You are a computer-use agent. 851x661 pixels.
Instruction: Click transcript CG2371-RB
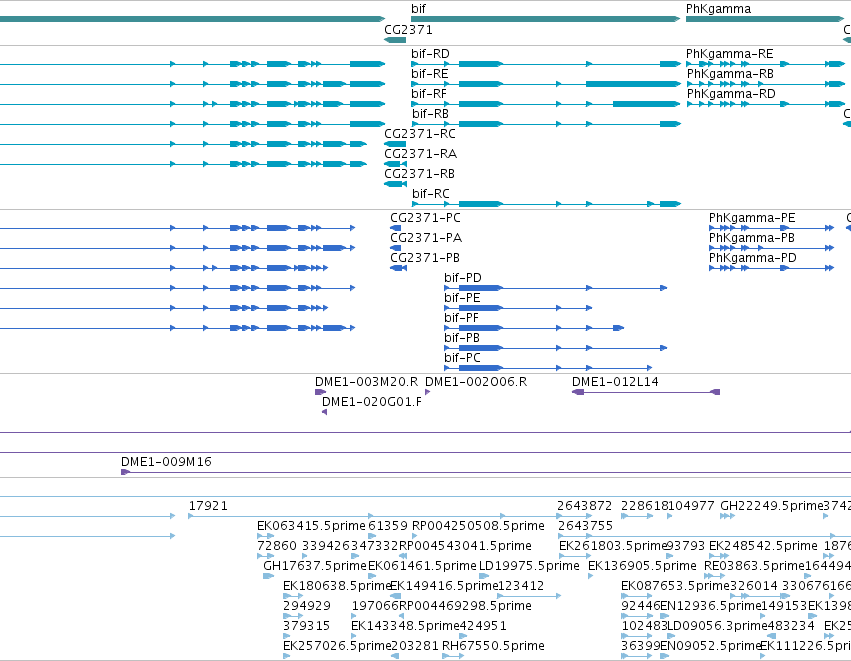[419, 174]
